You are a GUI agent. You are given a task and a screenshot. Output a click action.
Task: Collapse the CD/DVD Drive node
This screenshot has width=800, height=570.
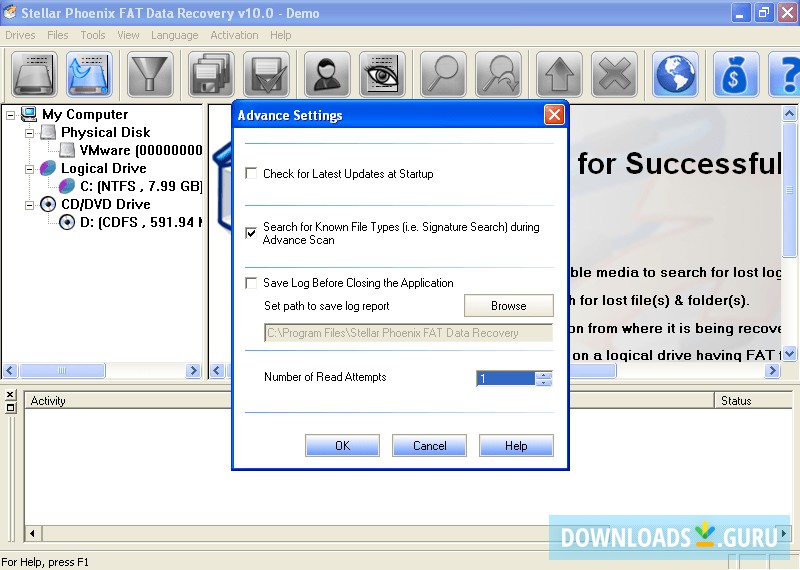[30, 205]
